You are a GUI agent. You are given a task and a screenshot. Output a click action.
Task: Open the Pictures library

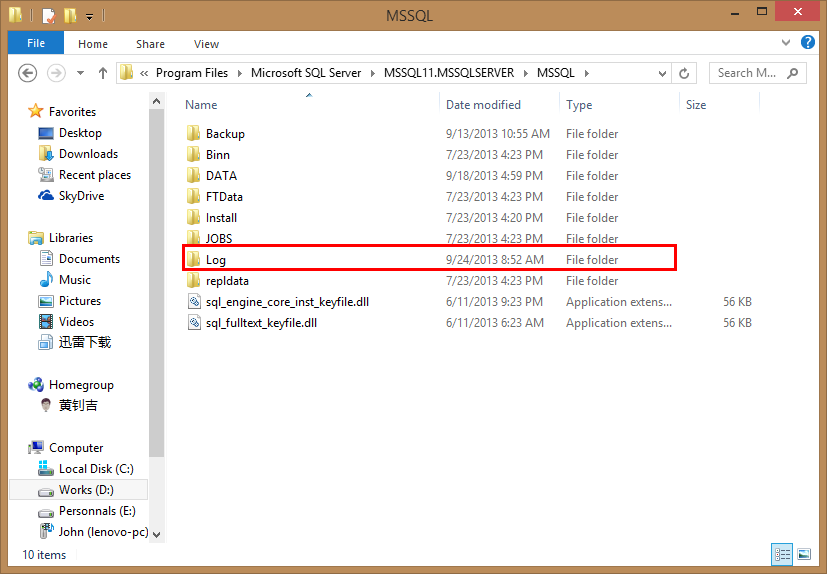click(x=80, y=301)
